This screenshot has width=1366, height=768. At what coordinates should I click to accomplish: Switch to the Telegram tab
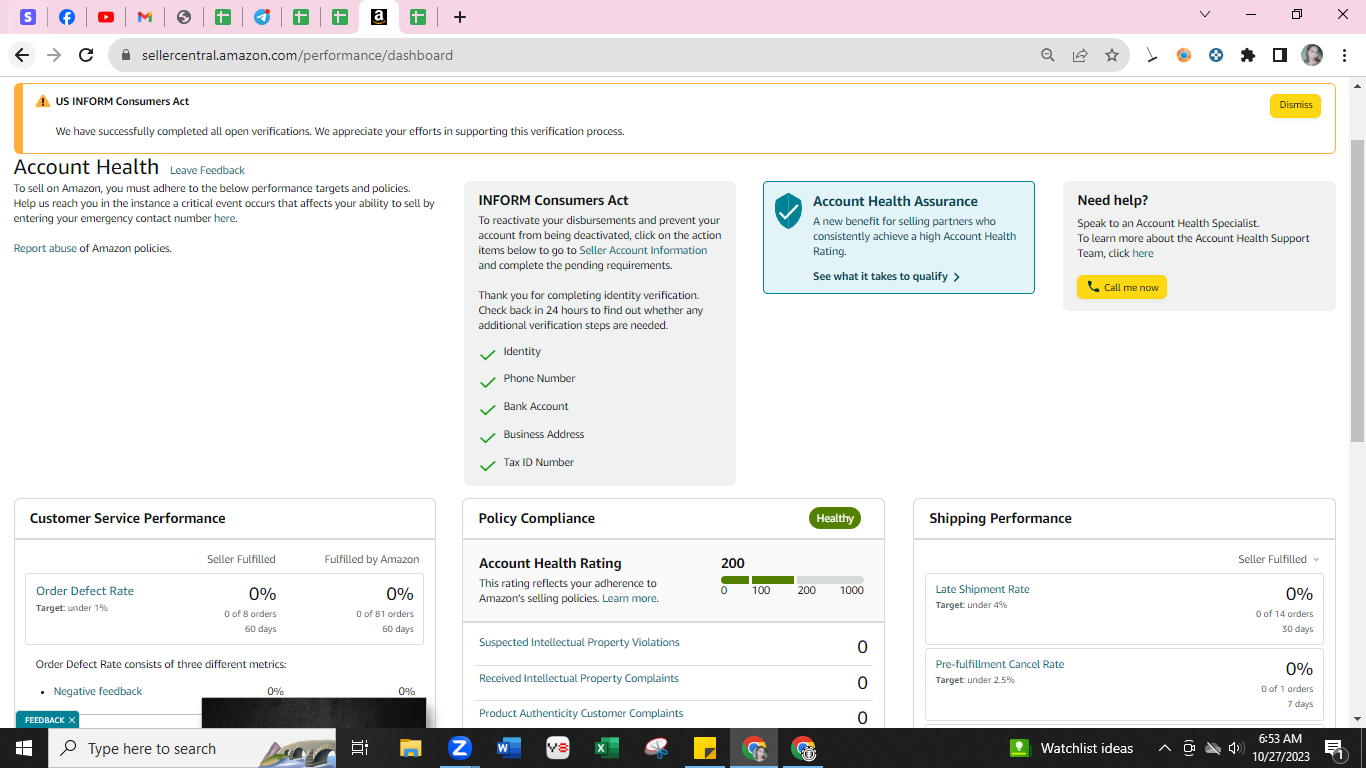click(262, 17)
